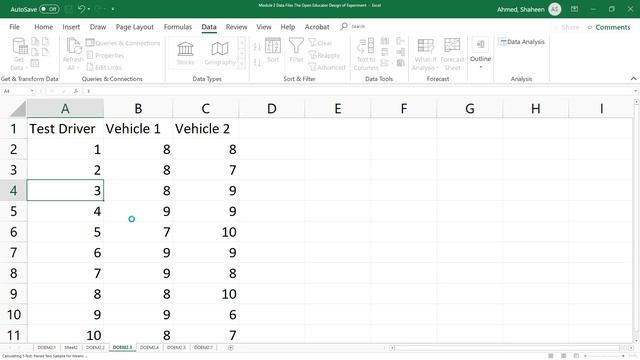The height and width of the screenshot is (360, 640).
Task: Click the Flash Fill icon
Action: pyautogui.click(x=385, y=40)
